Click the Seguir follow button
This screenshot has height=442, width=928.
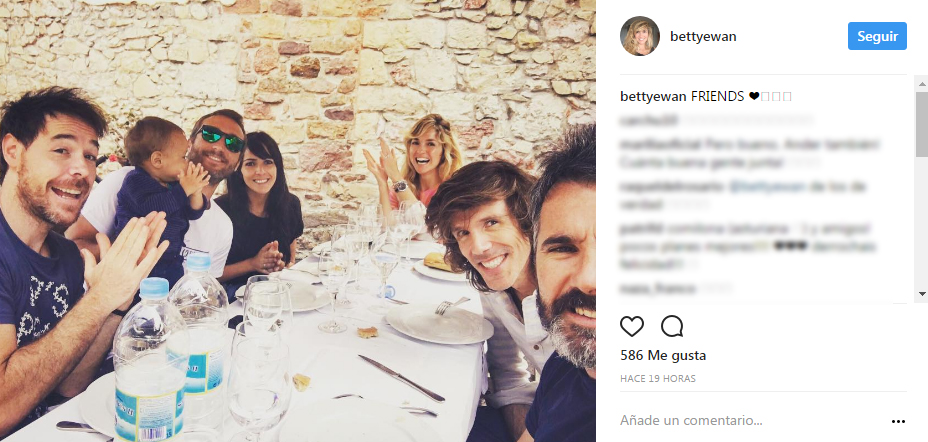tap(877, 36)
